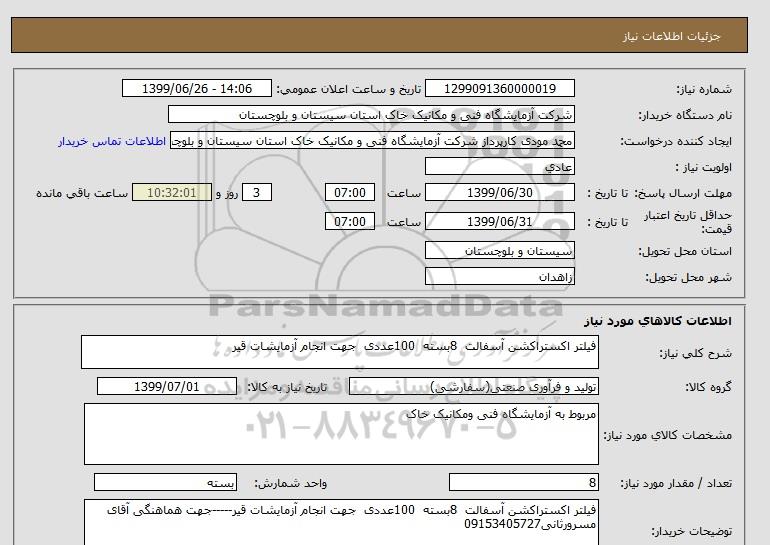Screen dimensions: 770x545
Task: Click the 07:00 time field beside 1399/06/30
Action: point(350,192)
